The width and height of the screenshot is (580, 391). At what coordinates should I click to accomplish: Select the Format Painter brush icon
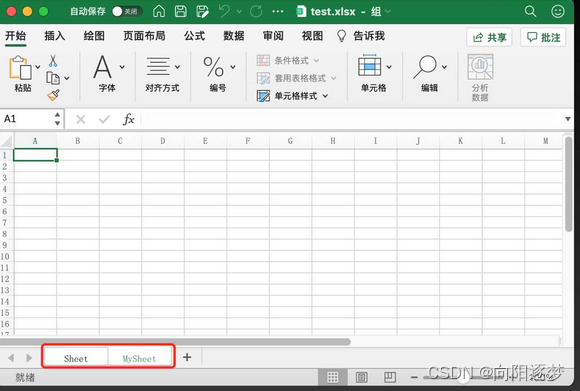[53, 95]
